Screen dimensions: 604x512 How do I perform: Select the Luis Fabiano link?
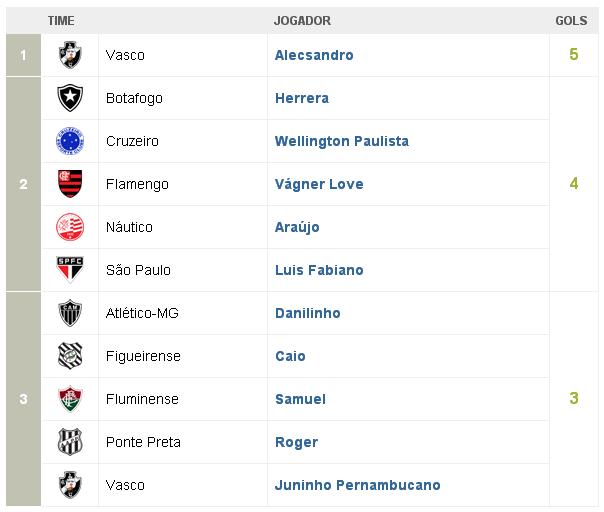(318, 270)
